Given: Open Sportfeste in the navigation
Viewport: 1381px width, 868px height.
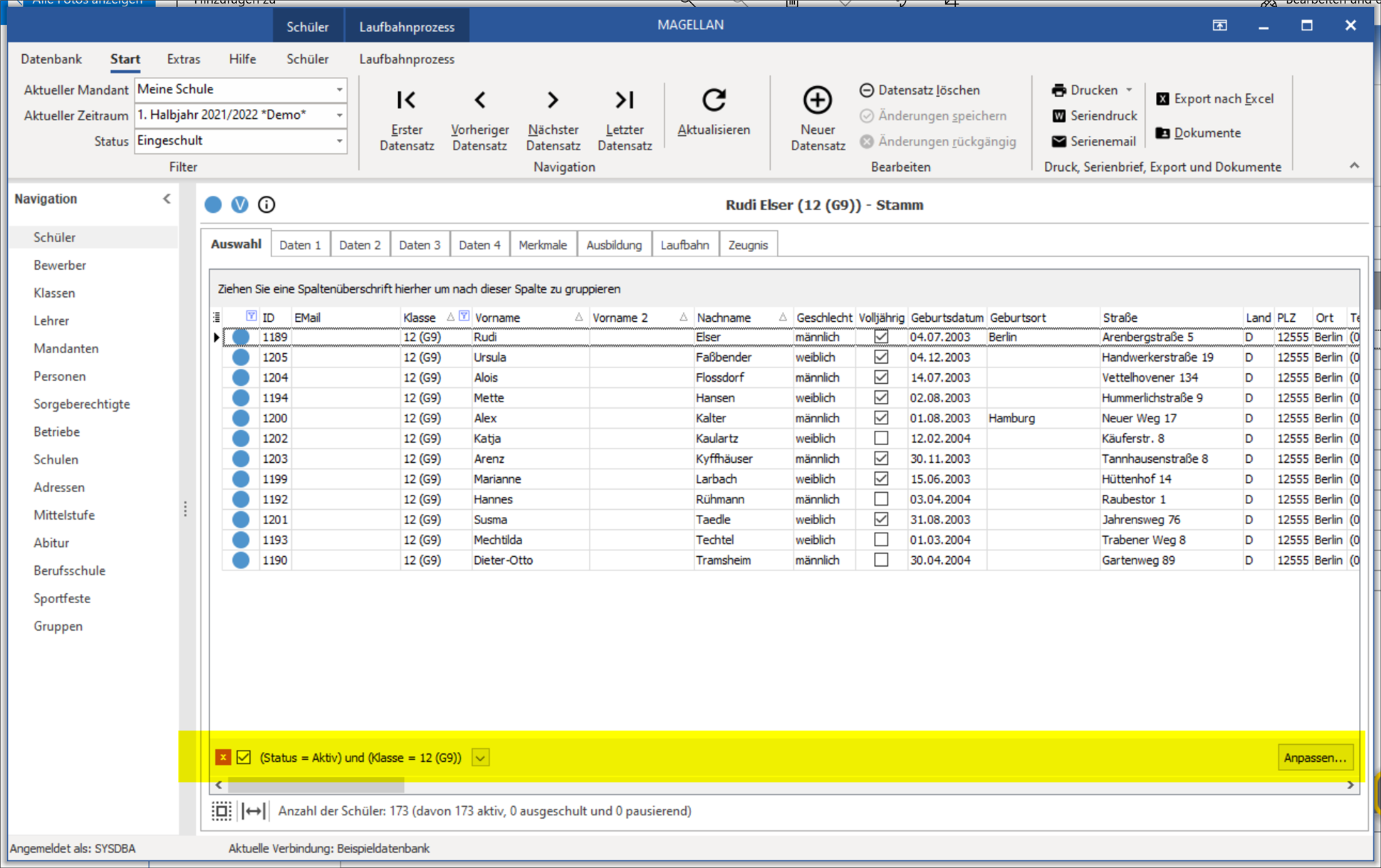Looking at the screenshot, I should click(x=62, y=599).
